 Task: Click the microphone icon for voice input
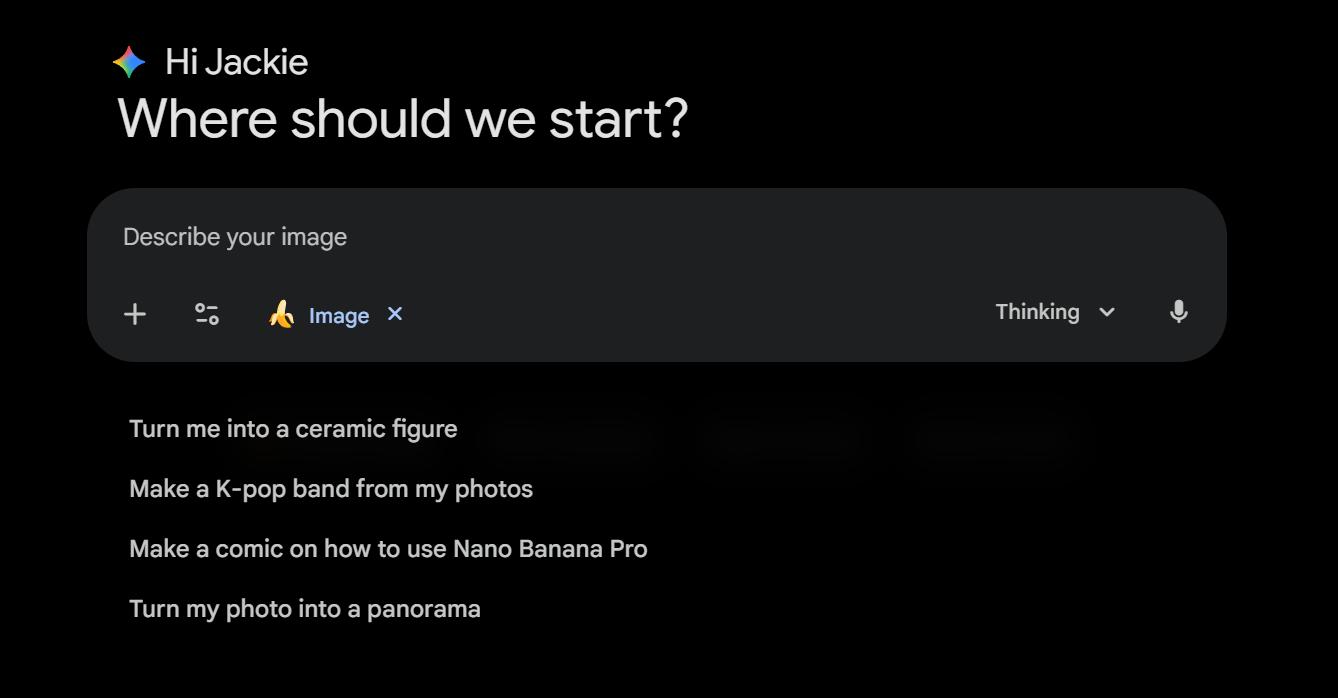point(1178,312)
